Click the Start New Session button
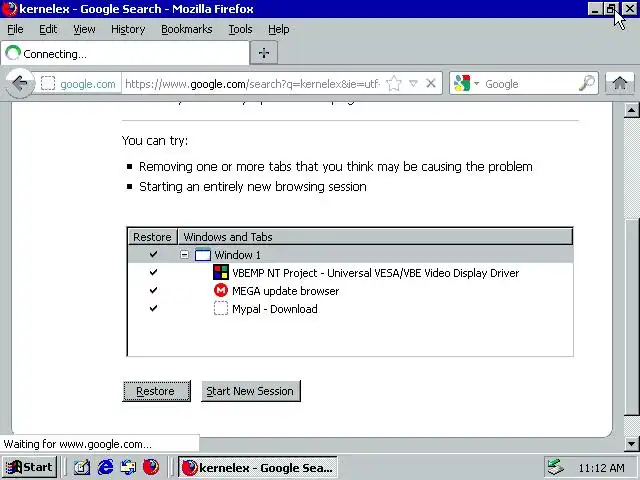 click(251, 391)
